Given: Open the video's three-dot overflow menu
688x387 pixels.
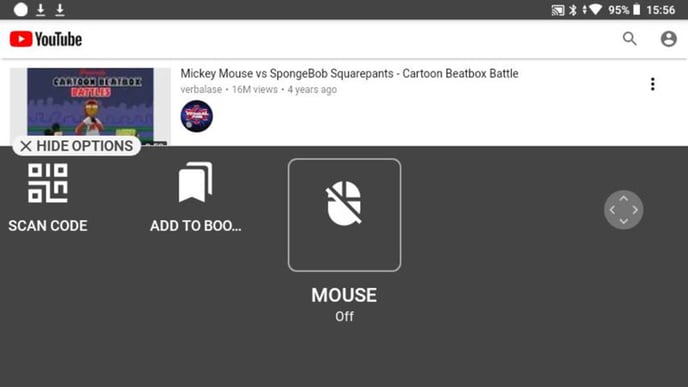Looking at the screenshot, I should coord(652,84).
